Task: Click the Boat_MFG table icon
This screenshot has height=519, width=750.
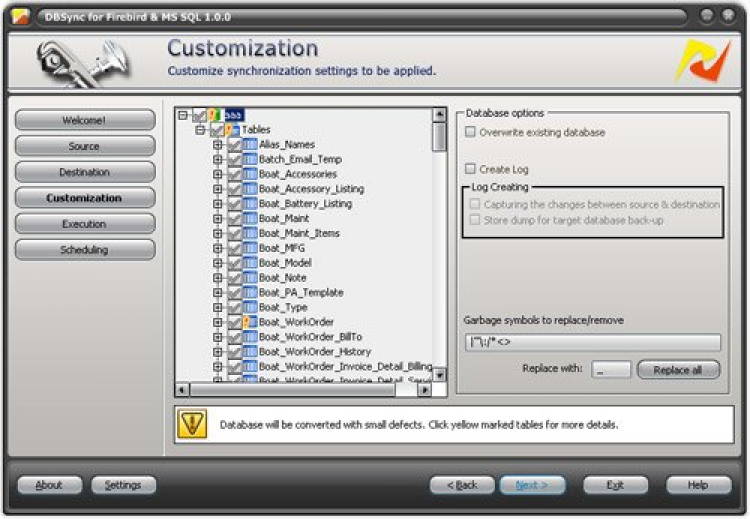Action: coord(250,248)
